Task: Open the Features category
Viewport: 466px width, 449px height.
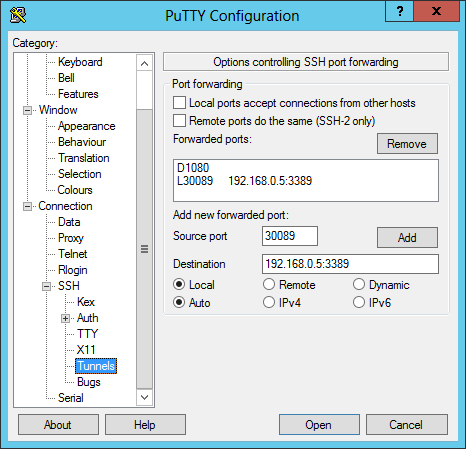Action: (x=78, y=94)
